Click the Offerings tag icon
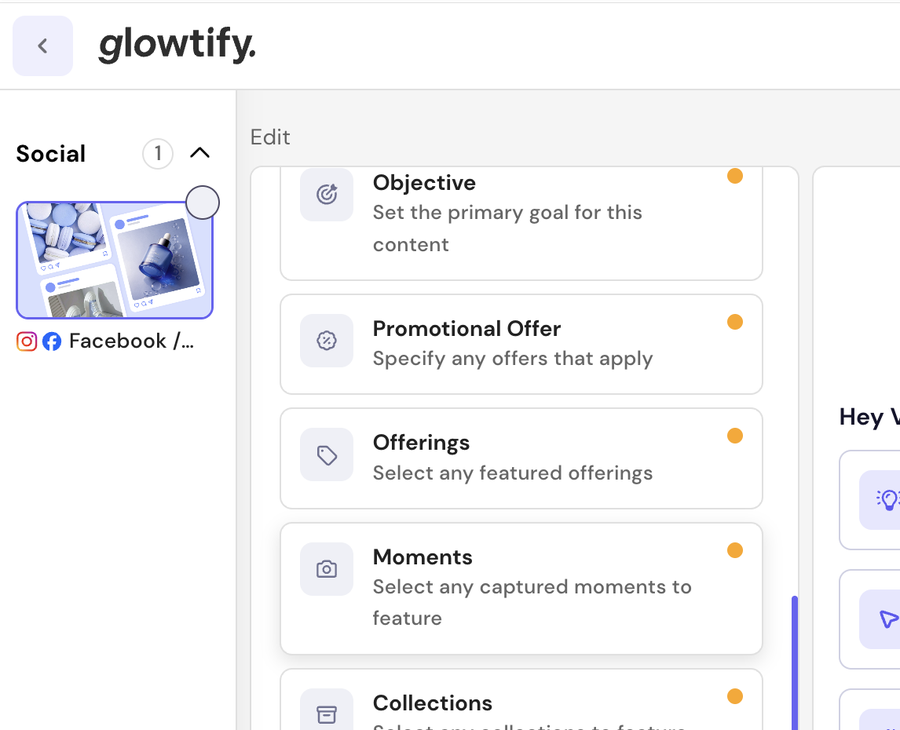 pos(327,455)
